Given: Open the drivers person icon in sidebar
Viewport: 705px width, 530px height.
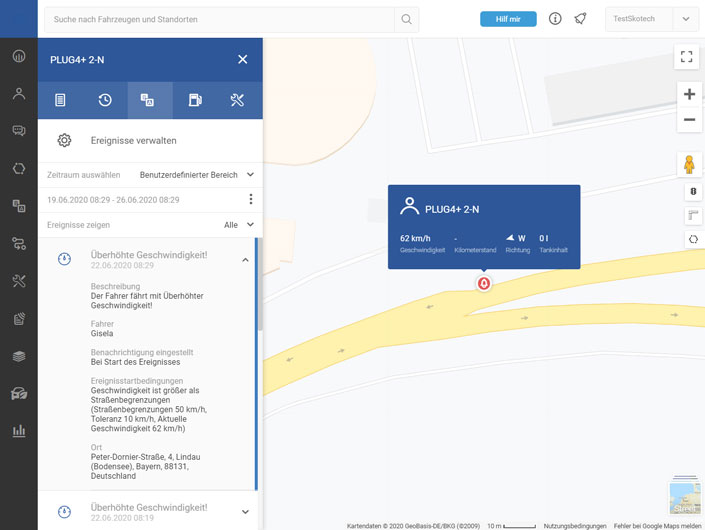Looking at the screenshot, I should pos(18,93).
